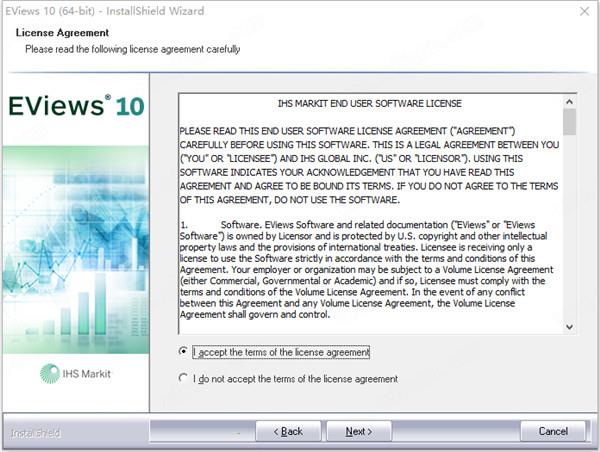
Task: Click the line starting "PLEASE READ THIS END USER"
Action: pos(347,131)
